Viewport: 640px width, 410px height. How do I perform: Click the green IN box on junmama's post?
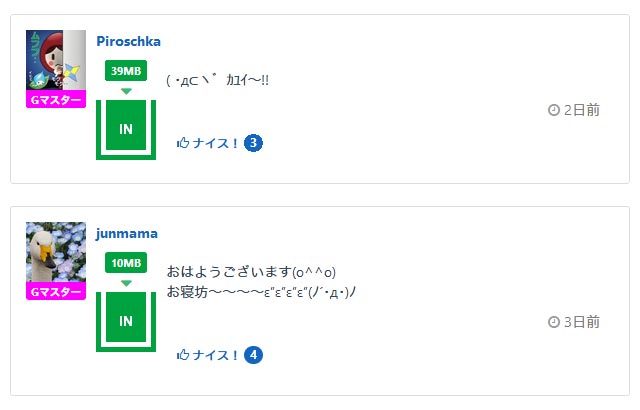coord(126,321)
